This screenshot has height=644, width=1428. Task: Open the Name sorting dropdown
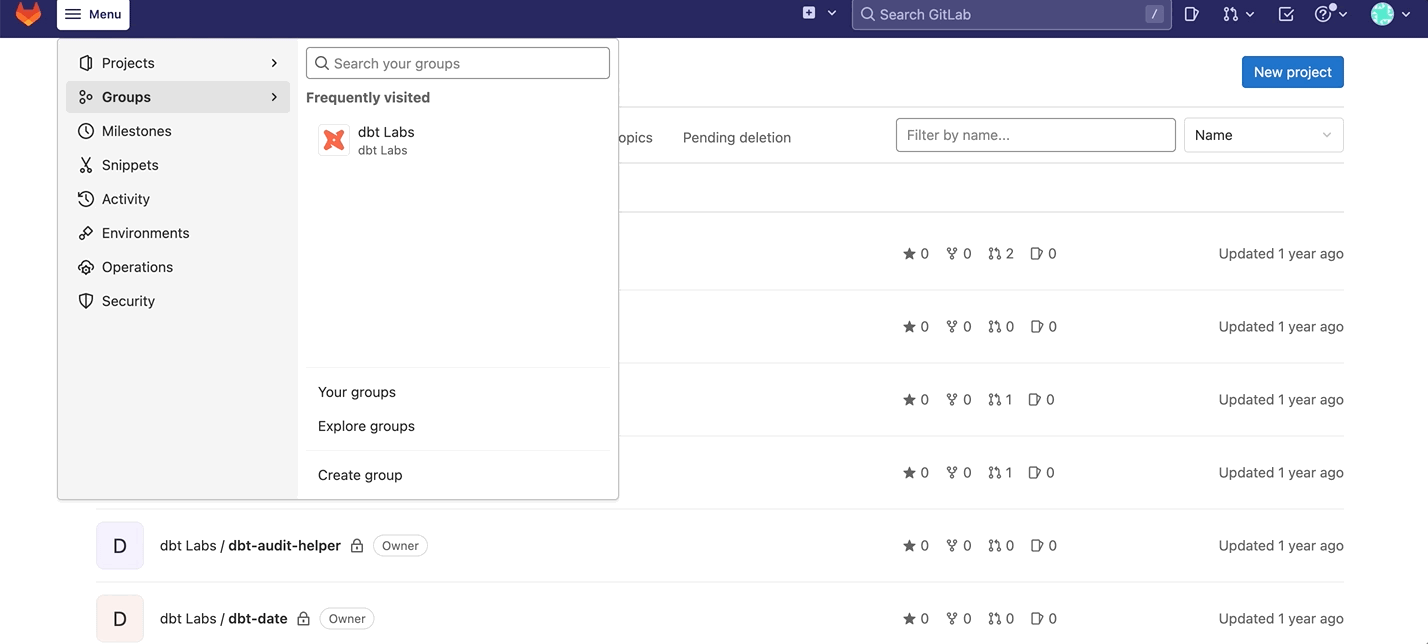(1263, 134)
